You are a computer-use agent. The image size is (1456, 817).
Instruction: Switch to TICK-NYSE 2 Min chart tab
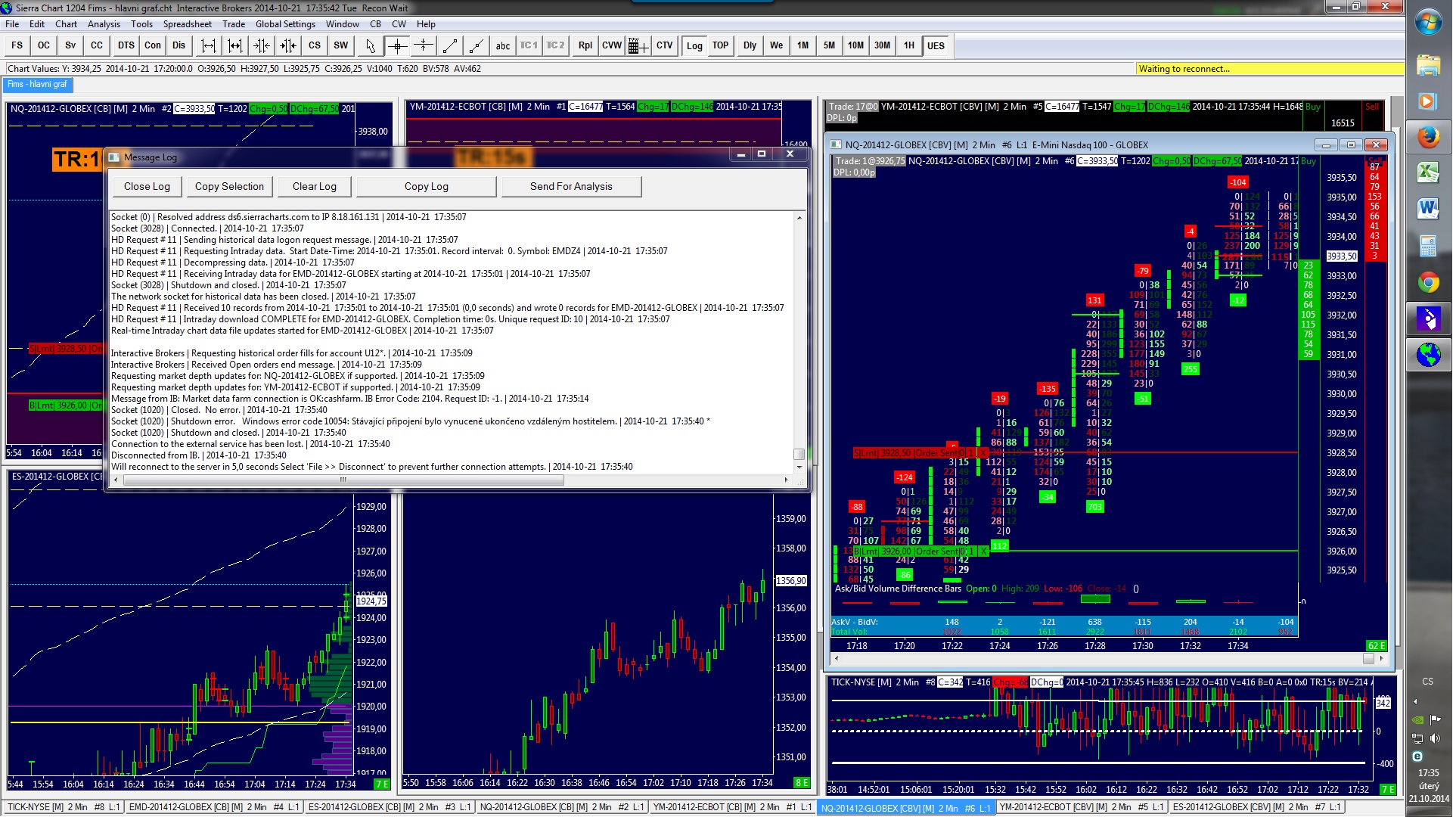pos(63,807)
